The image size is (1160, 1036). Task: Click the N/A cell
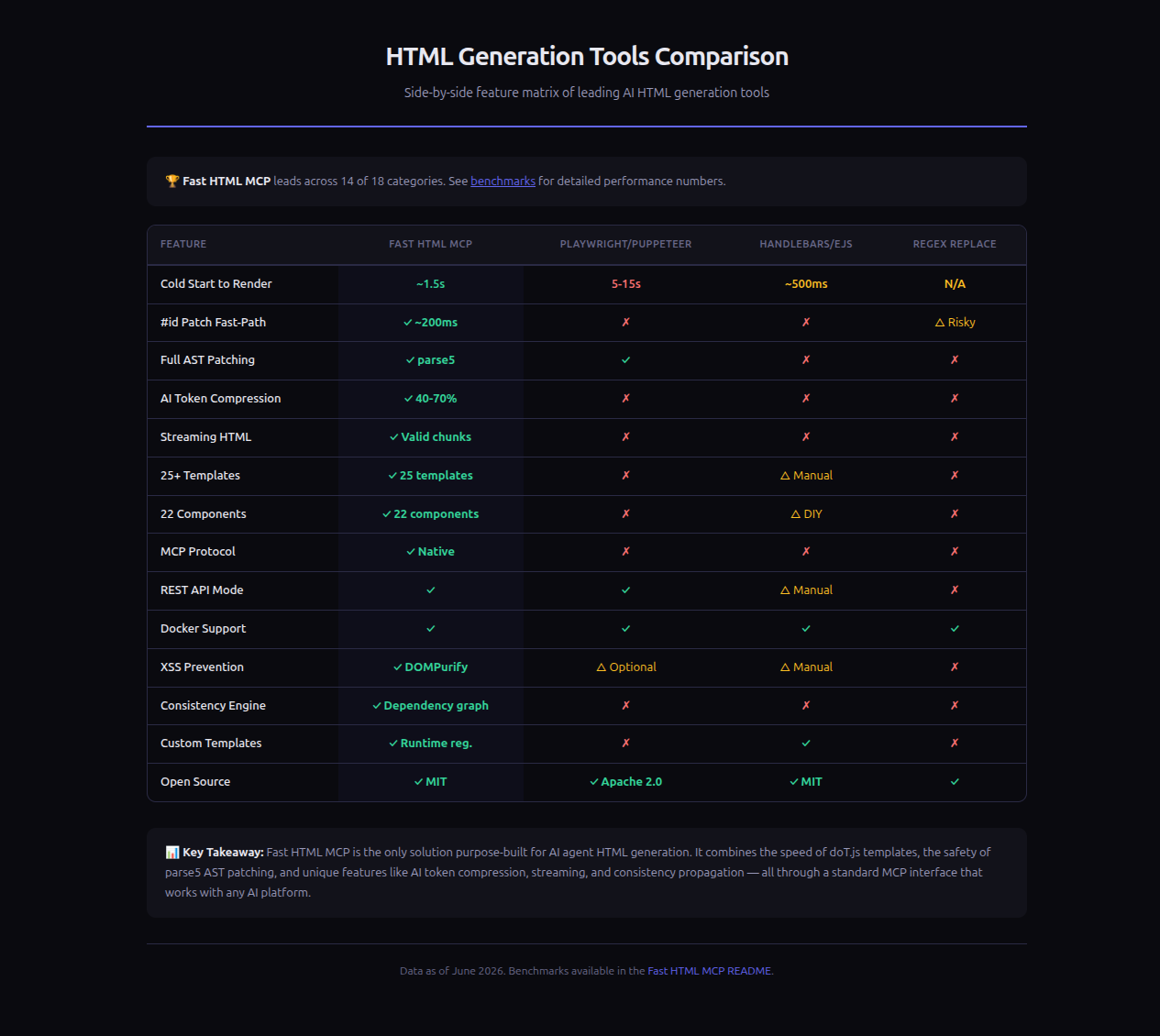955,284
